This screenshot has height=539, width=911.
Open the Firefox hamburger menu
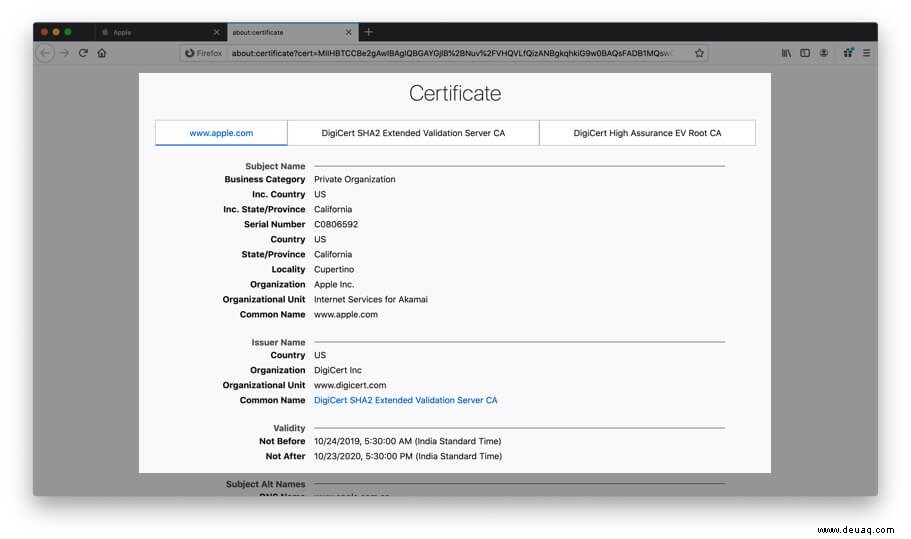click(x=866, y=53)
